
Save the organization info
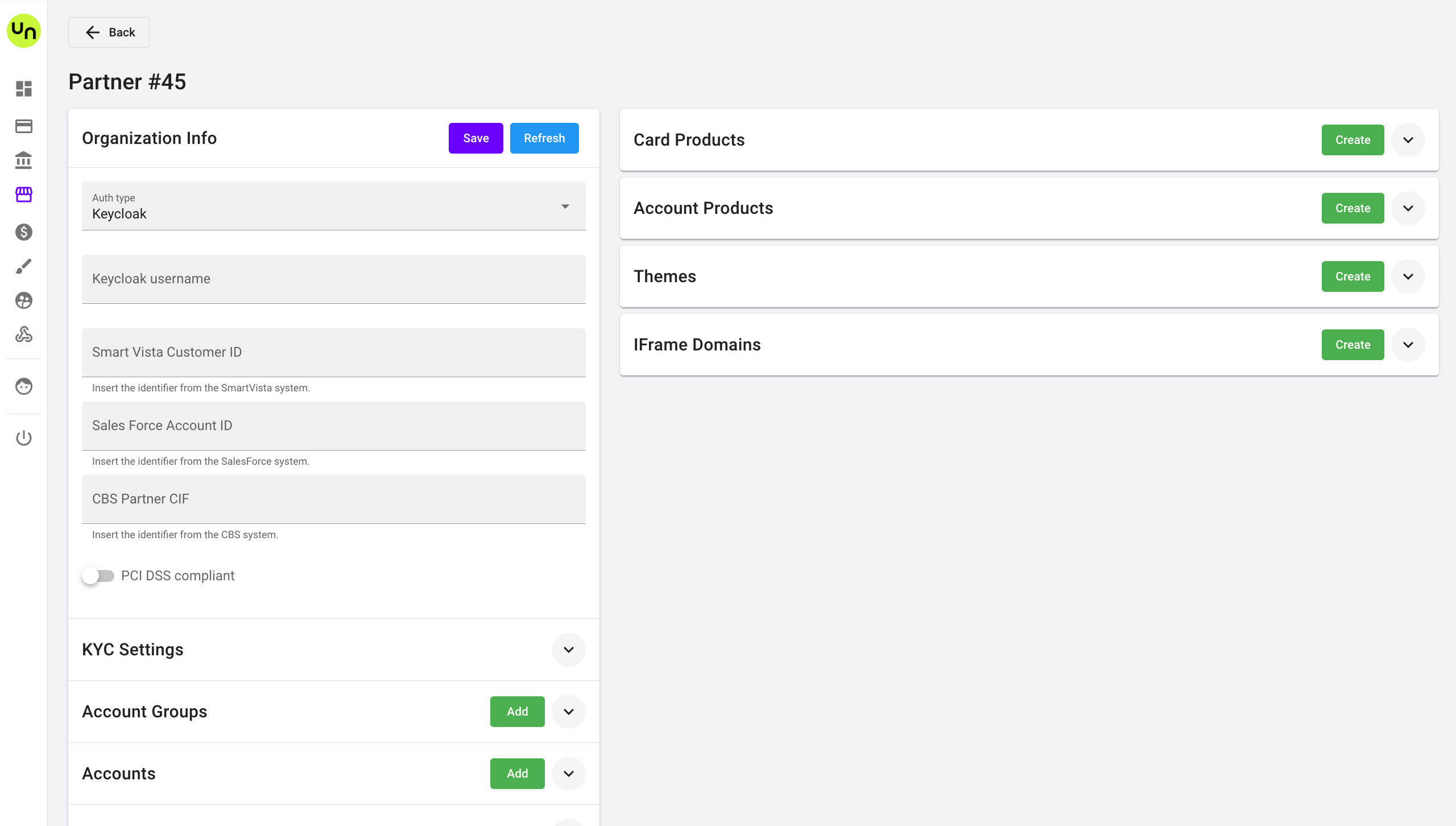point(476,138)
